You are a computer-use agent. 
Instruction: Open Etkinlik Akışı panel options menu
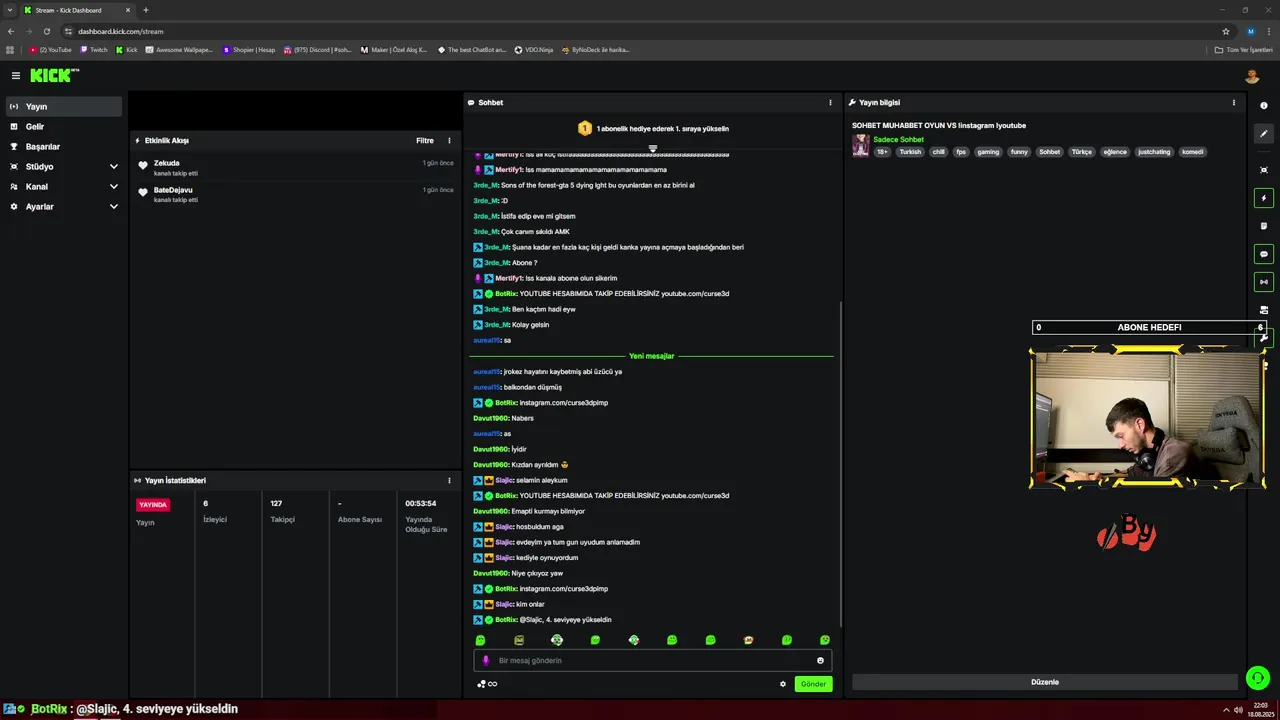click(x=449, y=141)
